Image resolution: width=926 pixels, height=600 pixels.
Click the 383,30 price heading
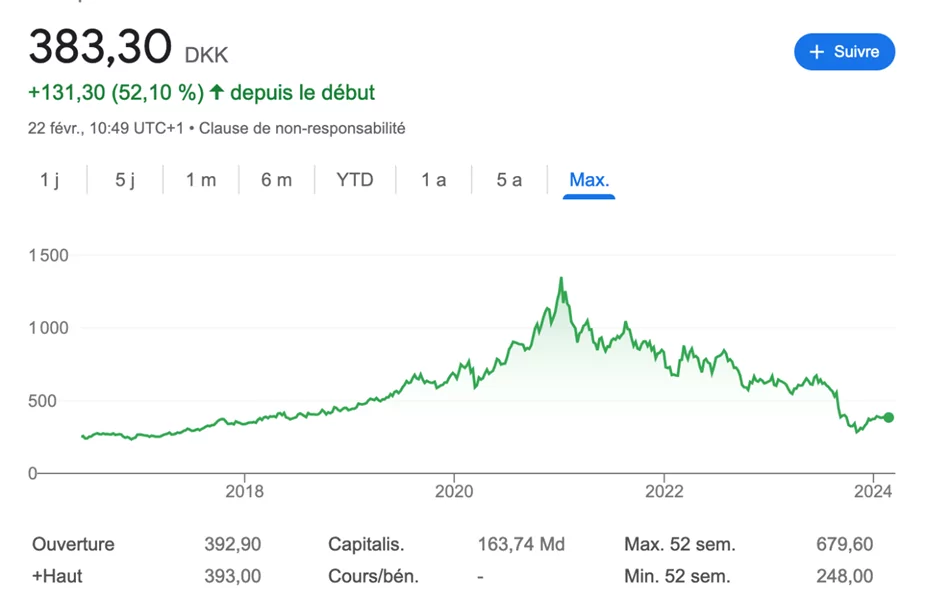pos(101,48)
